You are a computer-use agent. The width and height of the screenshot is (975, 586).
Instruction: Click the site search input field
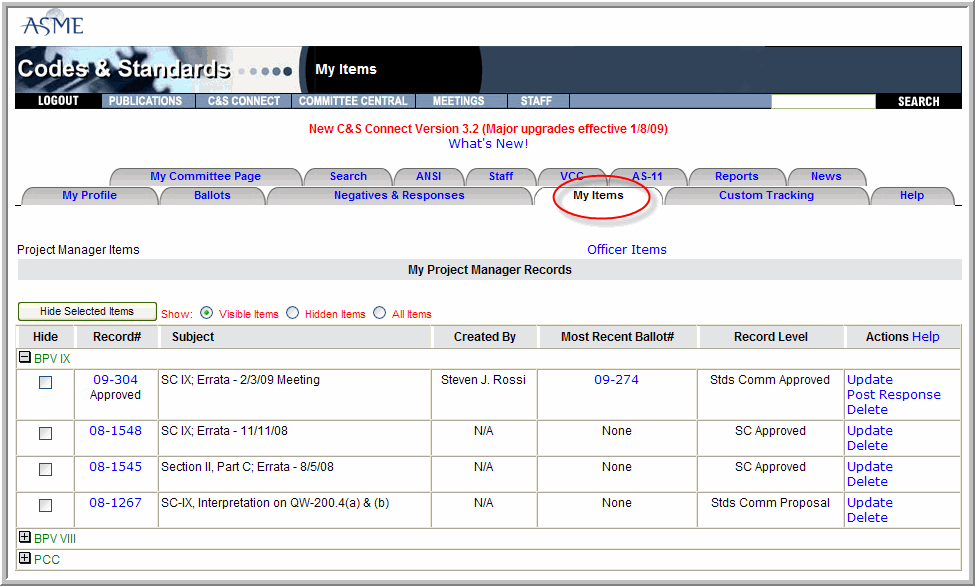(823, 101)
